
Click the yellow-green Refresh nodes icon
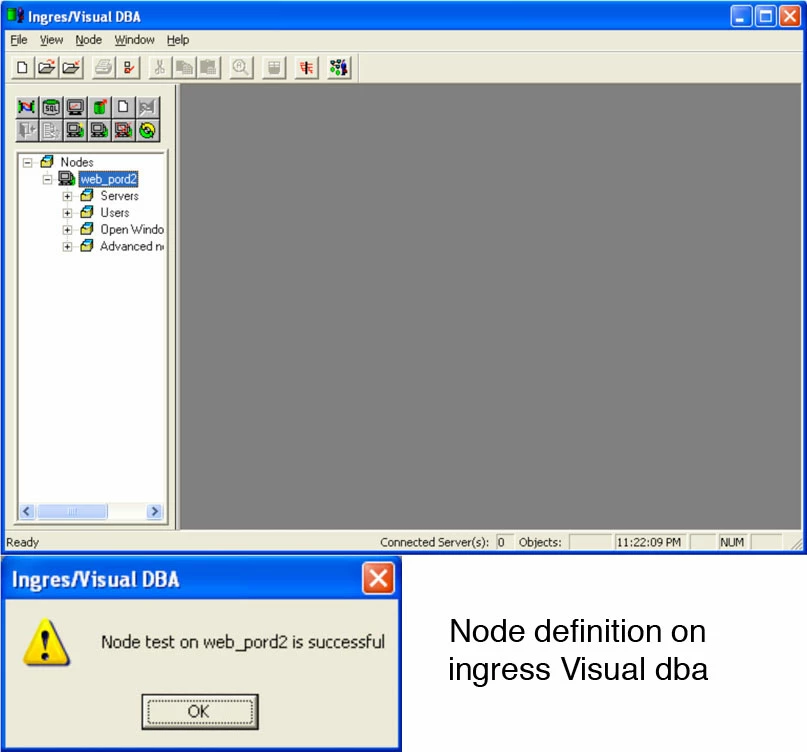pos(147,130)
